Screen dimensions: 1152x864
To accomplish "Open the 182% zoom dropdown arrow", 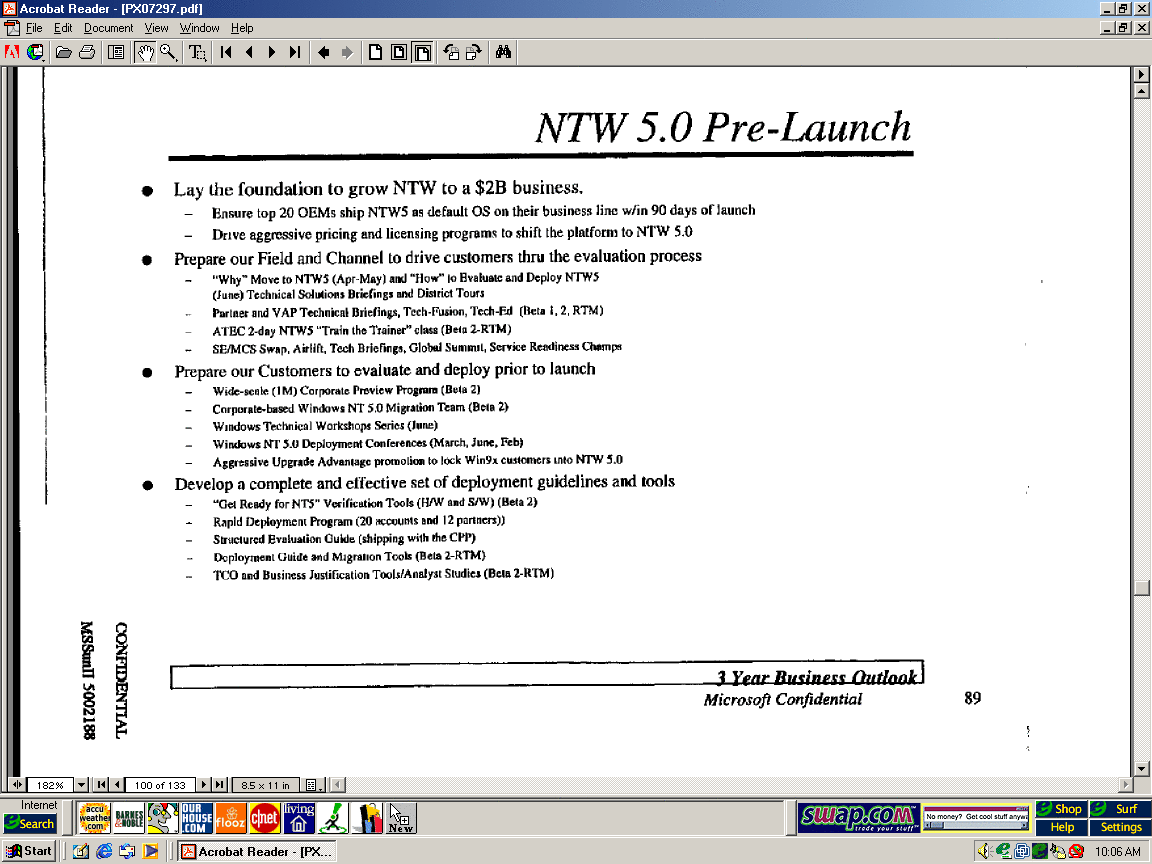I will (82, 785).
